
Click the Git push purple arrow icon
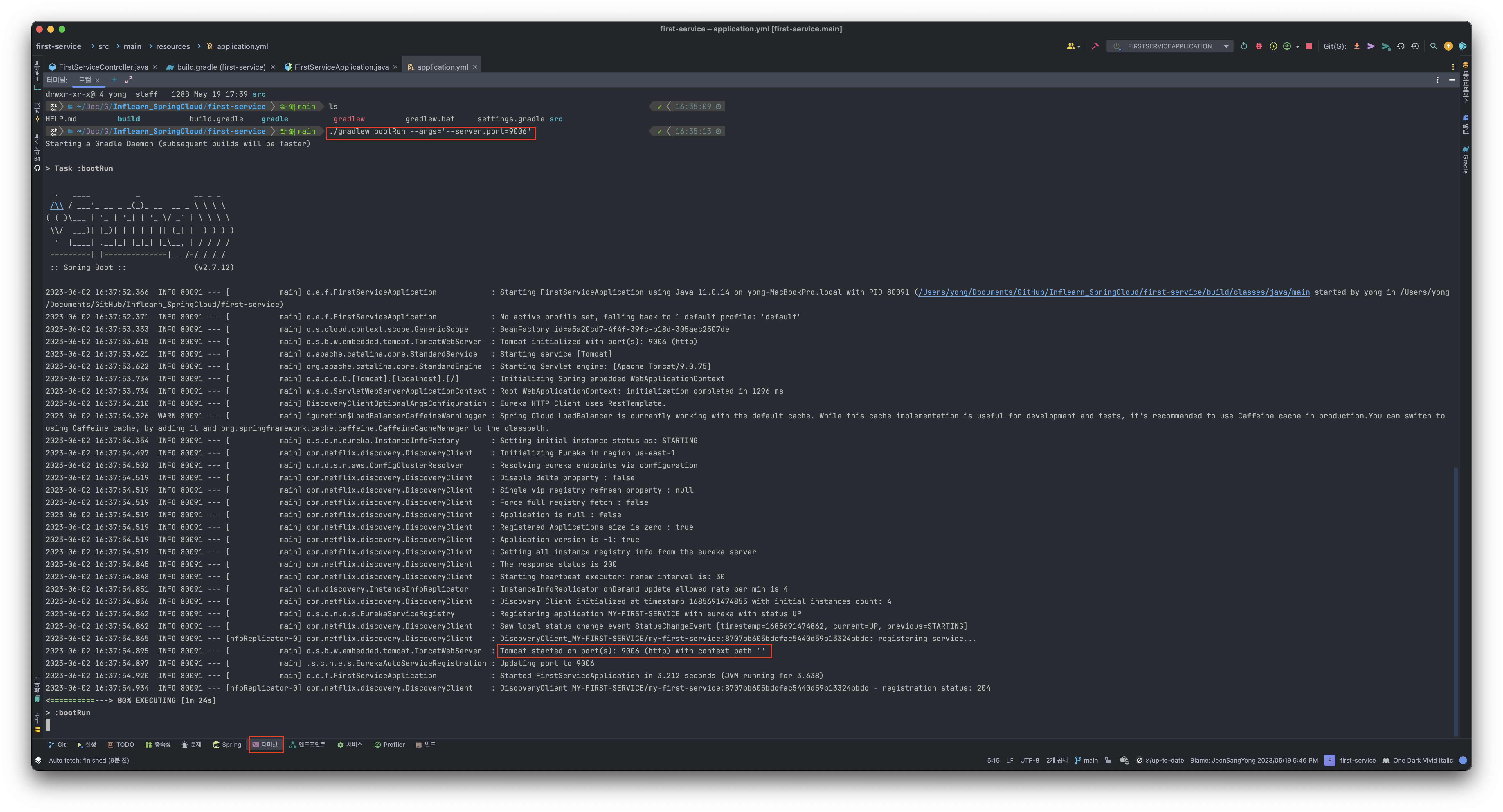(1371, 46)
